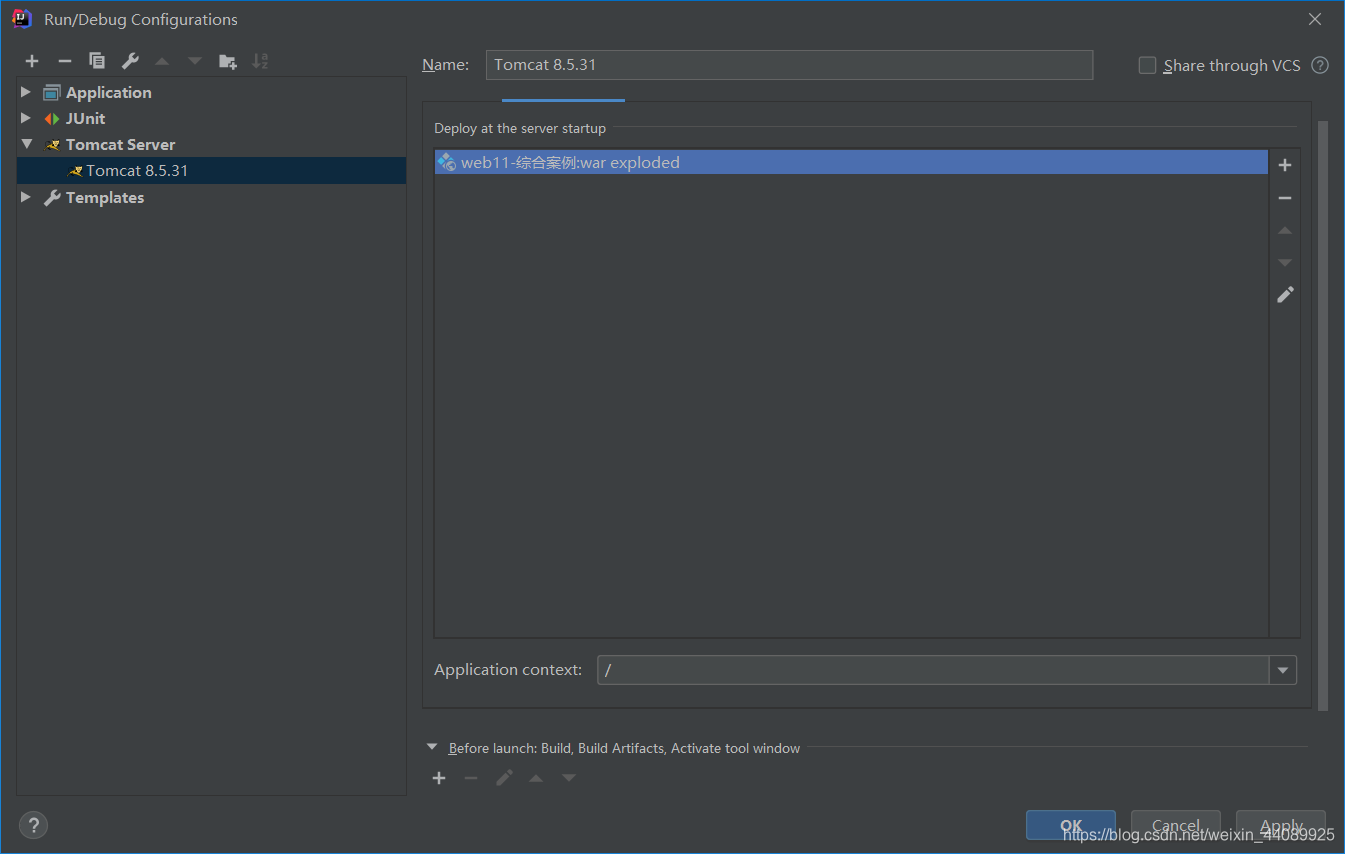The width and height of the screenshot is (1345, 854).
Task: Move before launch task up
Action: [536, 778]
